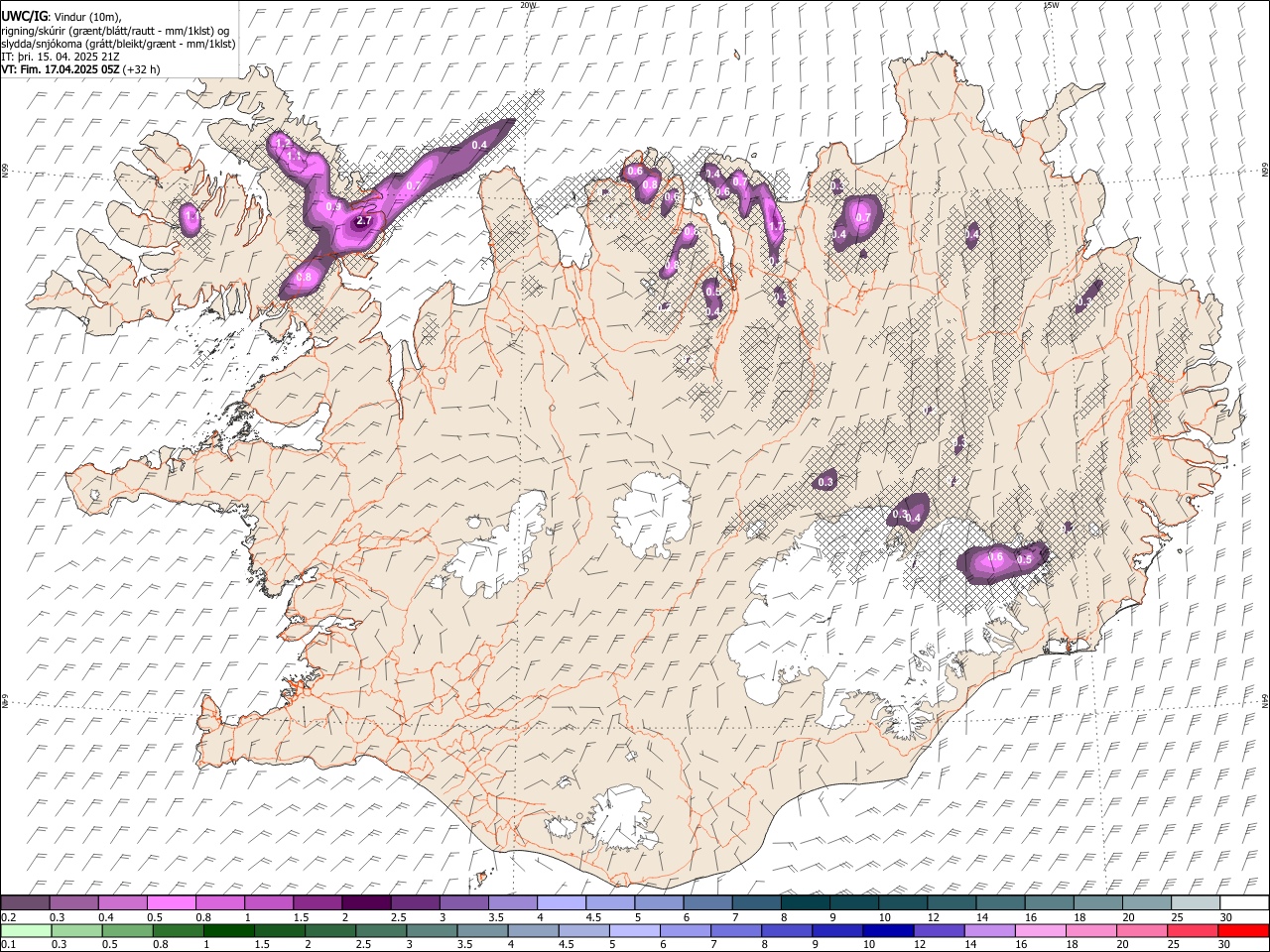Click the grey-green 3 swatch in lower legend
1270x952 pixels.
[432, 930]
